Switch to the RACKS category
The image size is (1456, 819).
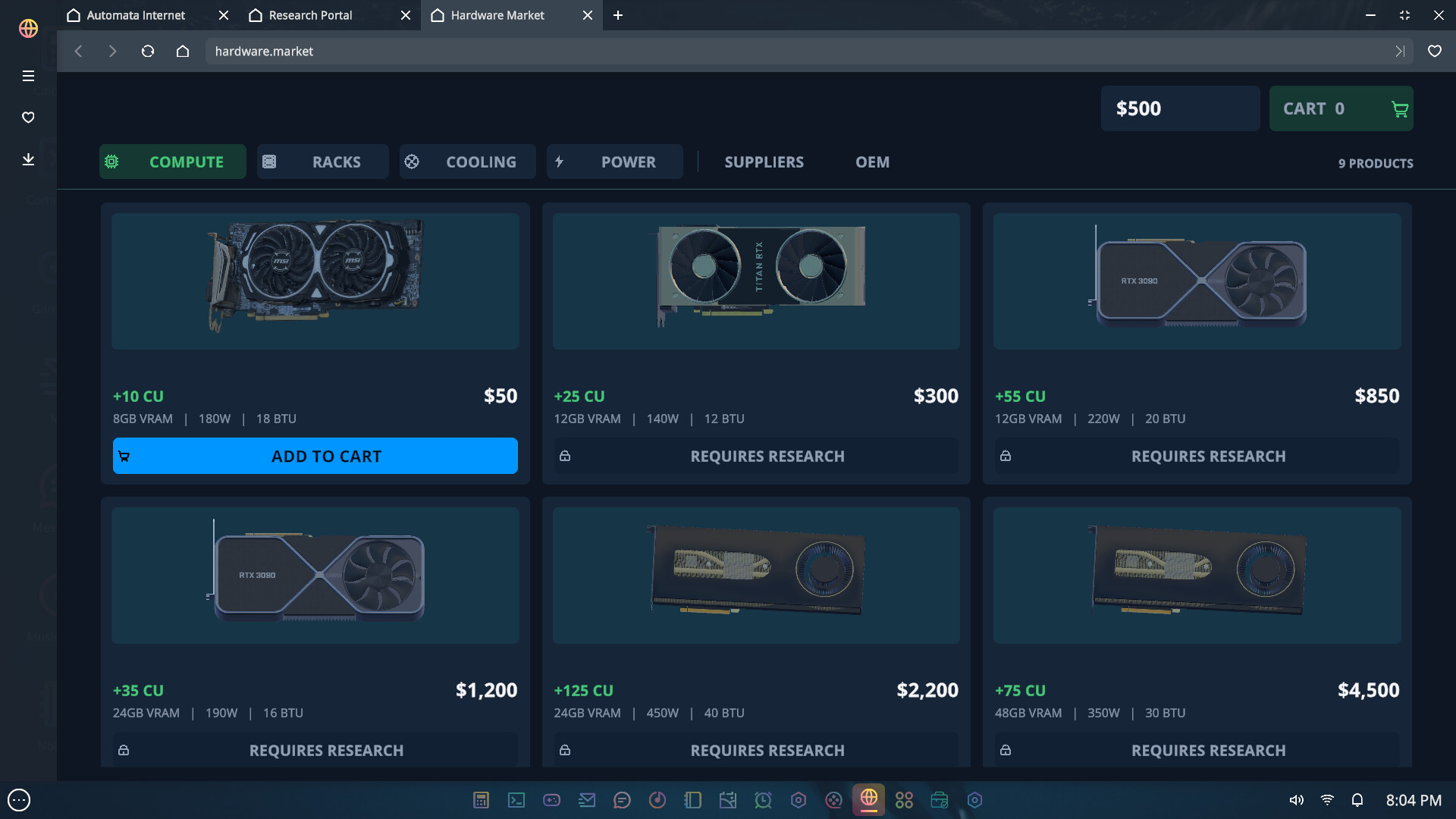[323, 162]
